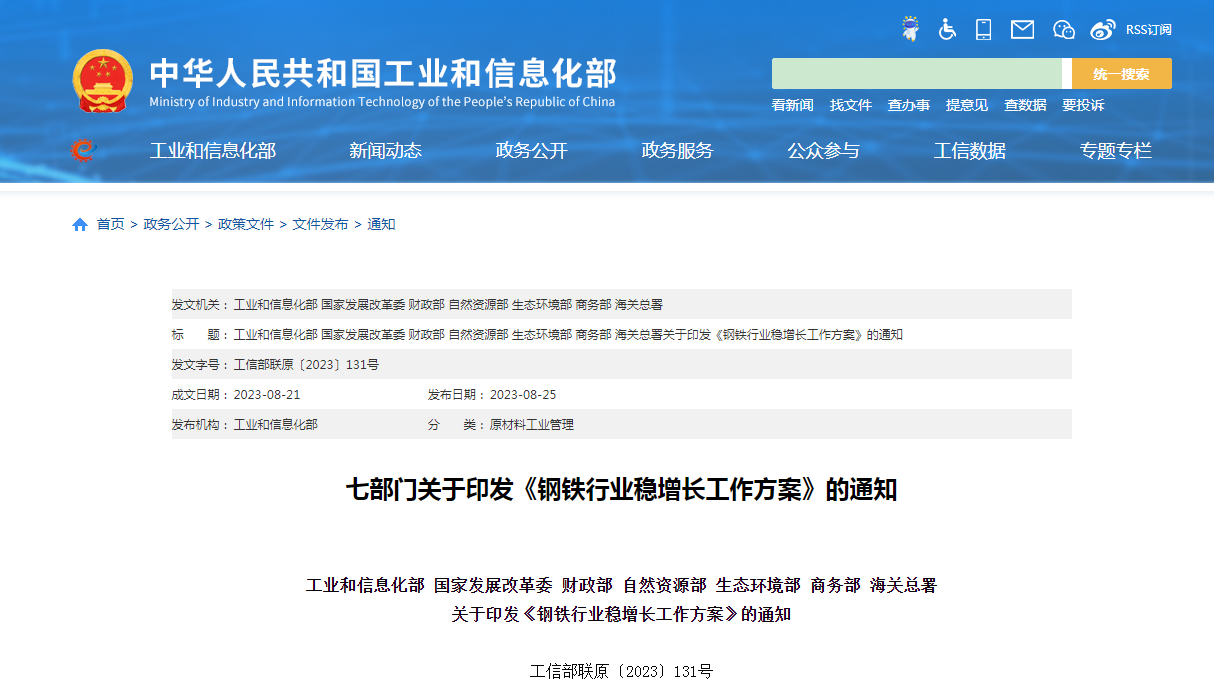Go to 文件发布 in breadcrumb

320,224
